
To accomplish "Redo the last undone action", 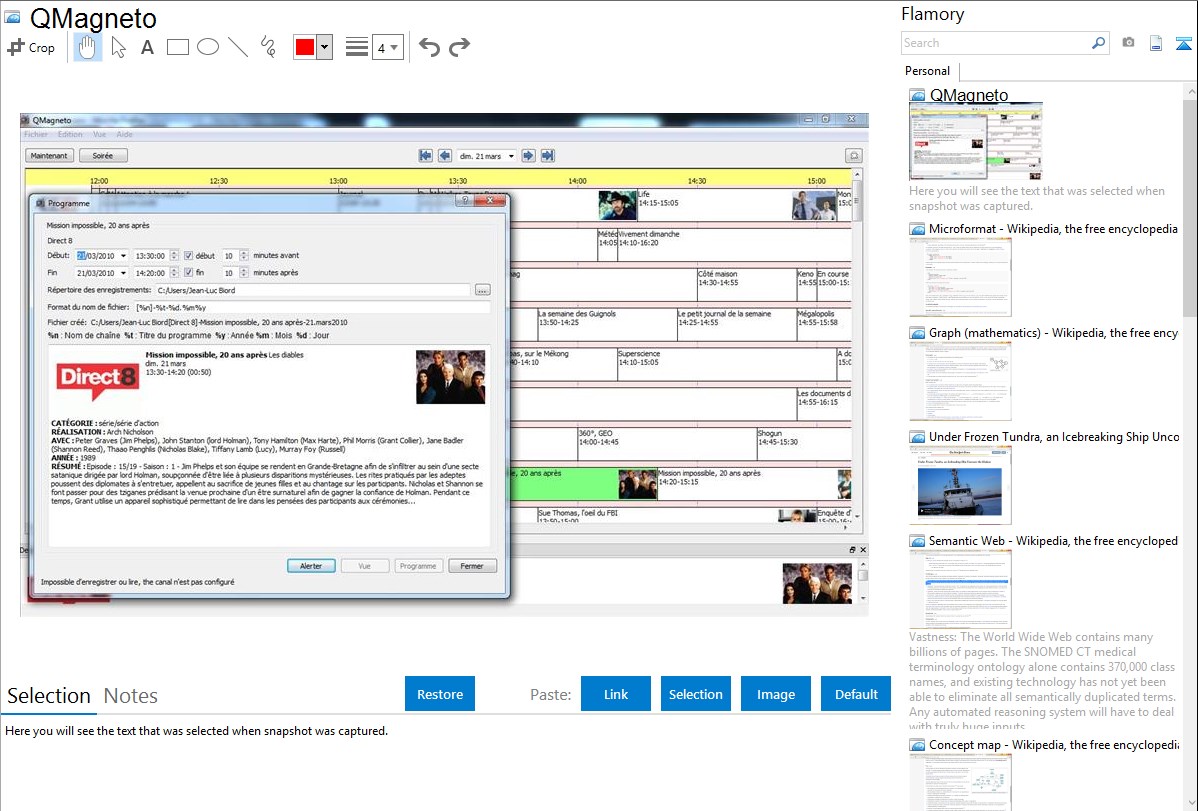I will (x=459, y=47).
